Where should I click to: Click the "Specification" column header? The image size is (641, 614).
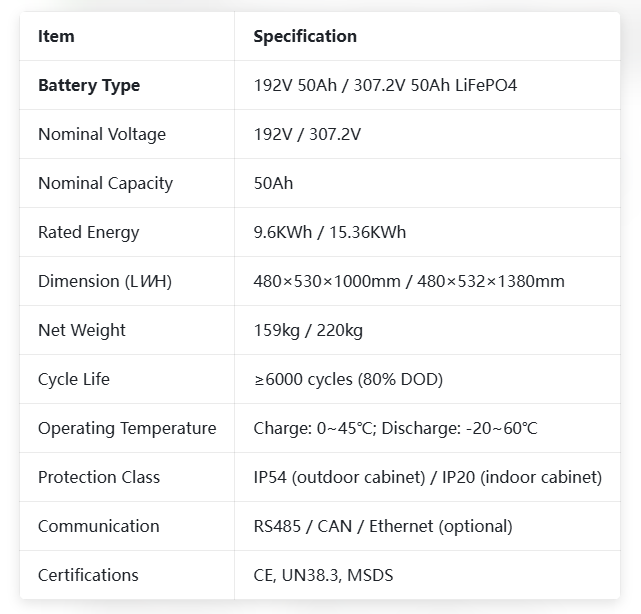pos(305,36)
